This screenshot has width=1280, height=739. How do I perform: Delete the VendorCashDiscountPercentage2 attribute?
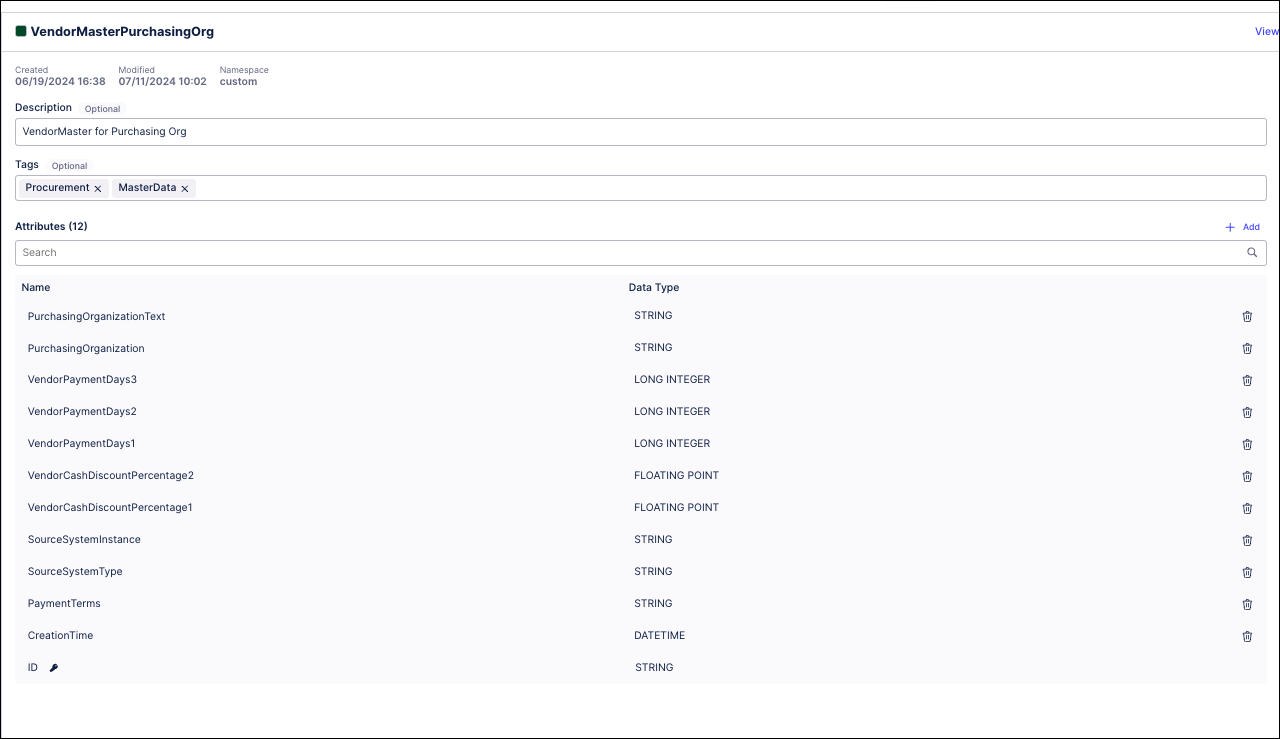[x=1247, y=476]
